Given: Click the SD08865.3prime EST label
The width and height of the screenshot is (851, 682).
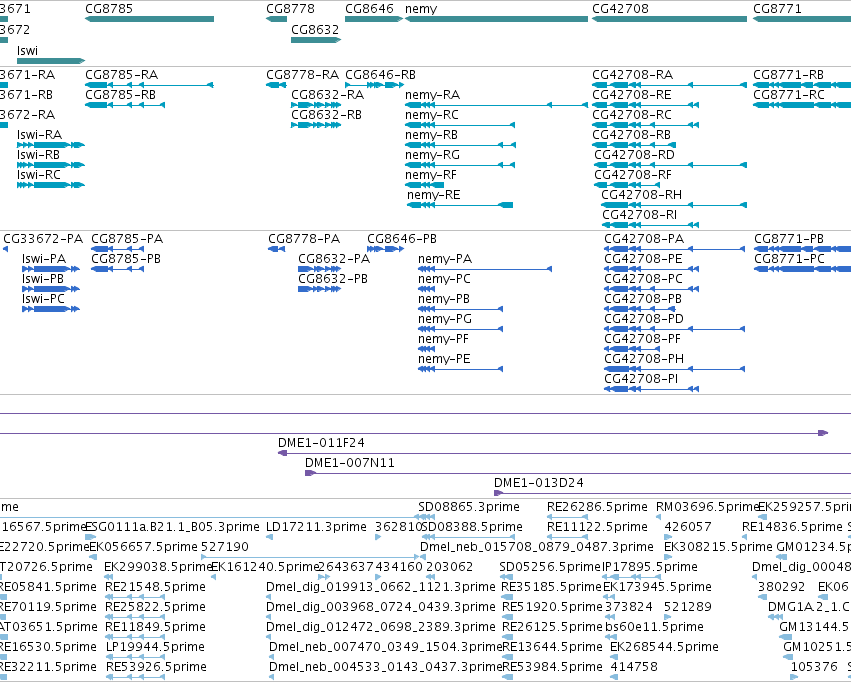Looking at the screenshot, I should tap(469, 507).
